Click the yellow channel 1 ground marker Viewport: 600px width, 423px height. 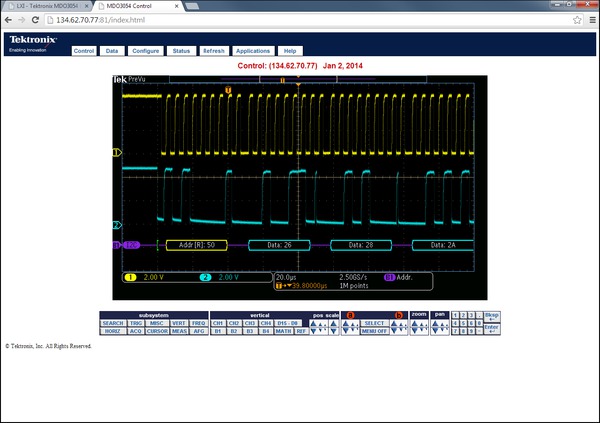point(116,153)
